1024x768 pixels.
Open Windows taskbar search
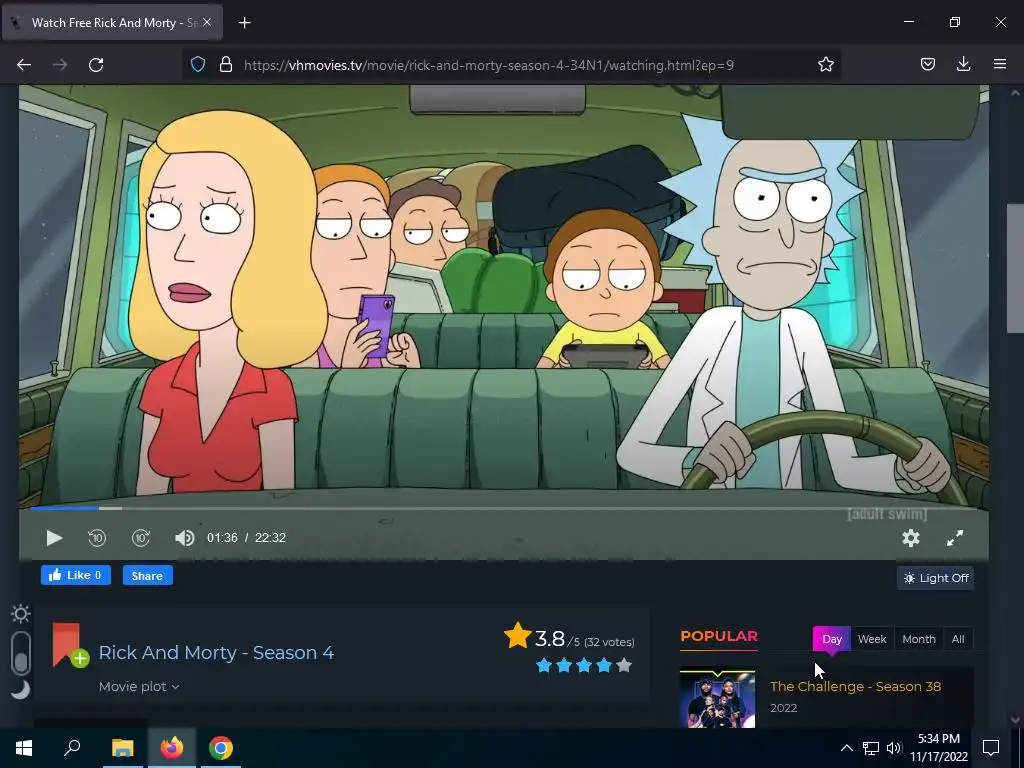[72, 748]
